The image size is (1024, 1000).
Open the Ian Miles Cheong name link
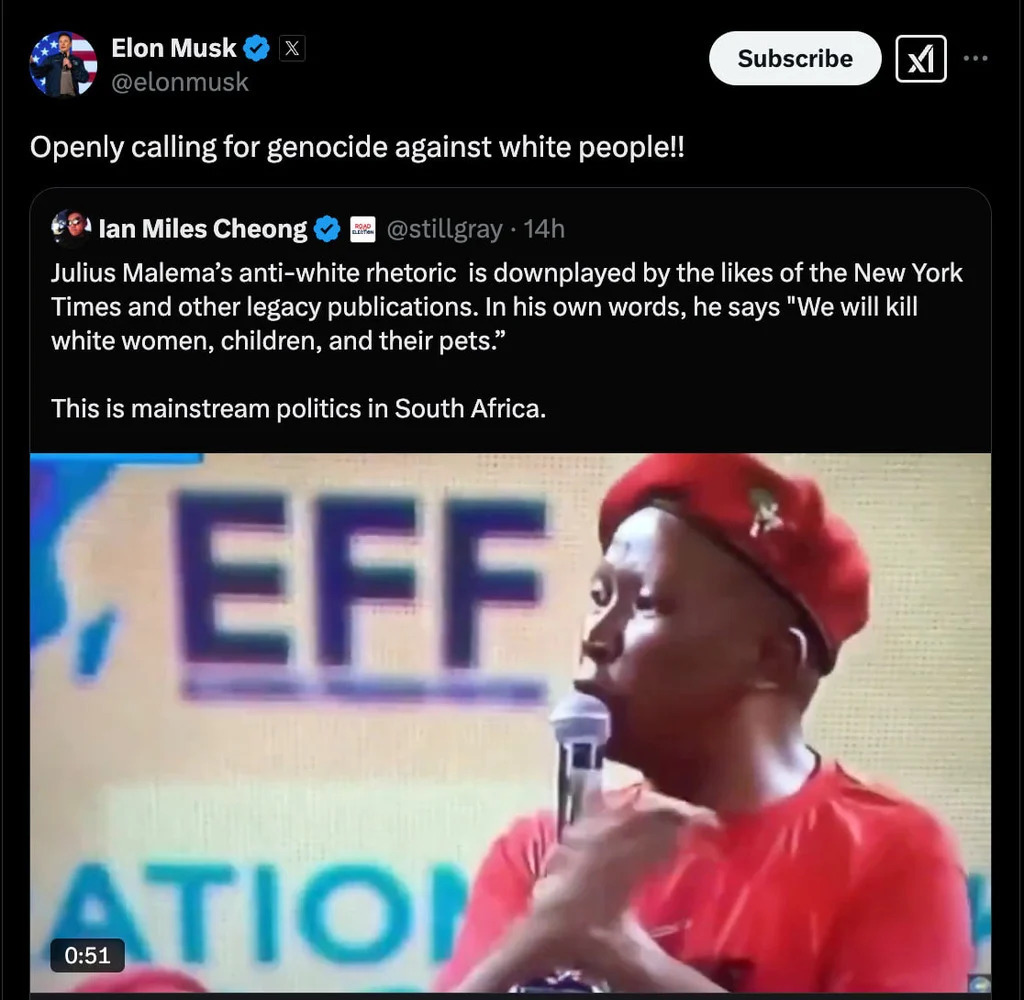point(203,230)
